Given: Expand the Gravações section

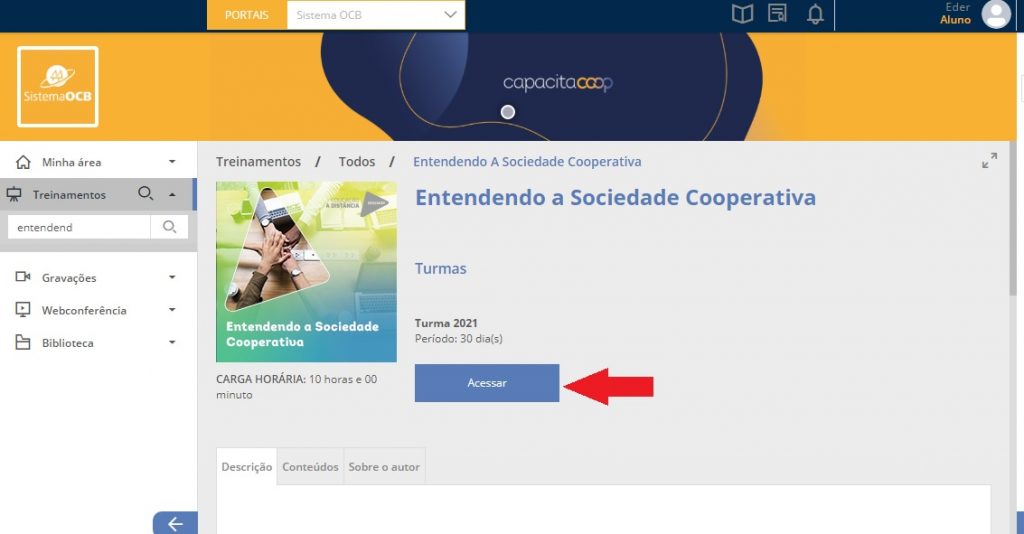Looking at the screenshot, I should pos(97,277).
